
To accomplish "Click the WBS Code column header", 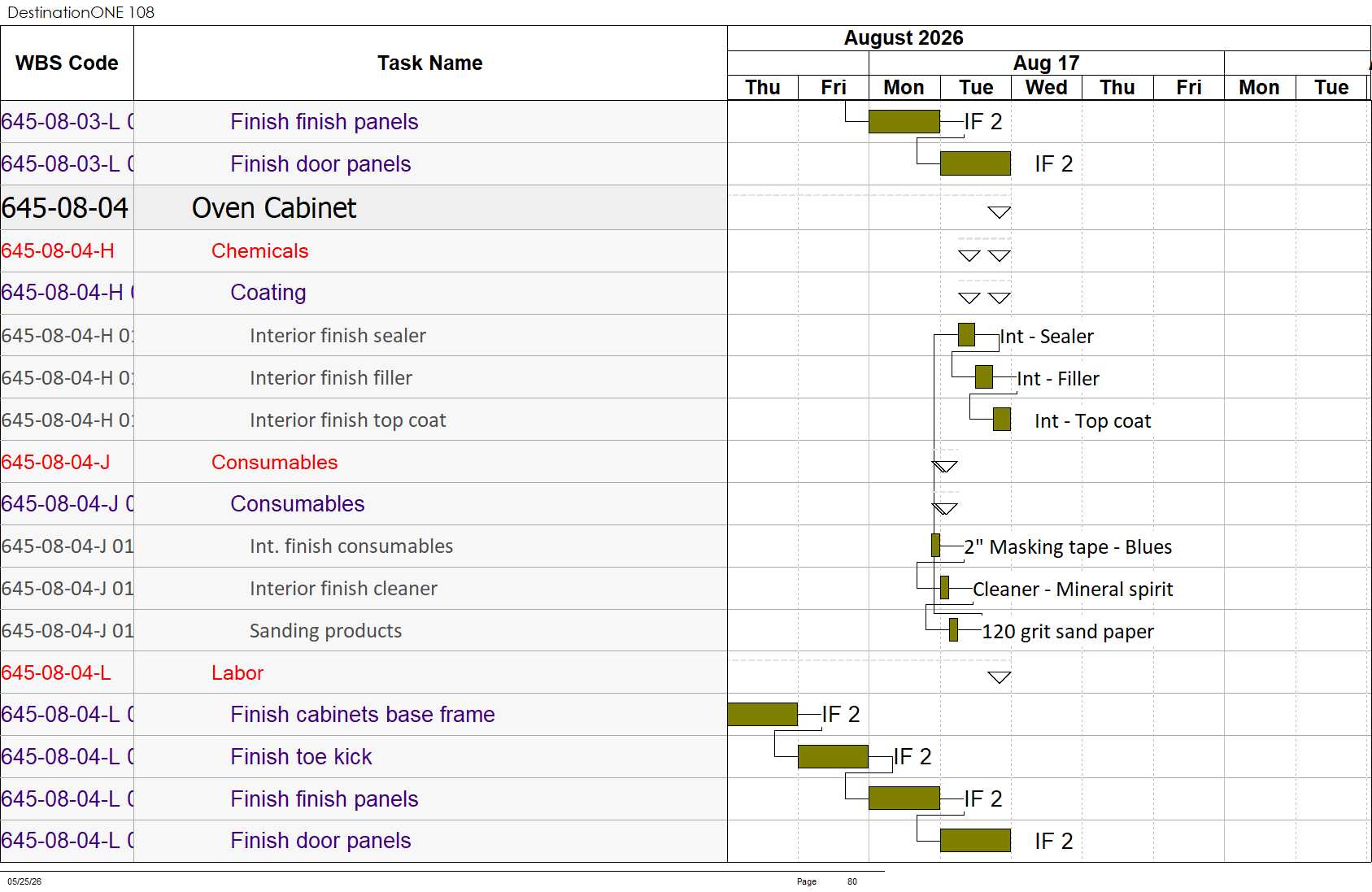I will 67,63.
